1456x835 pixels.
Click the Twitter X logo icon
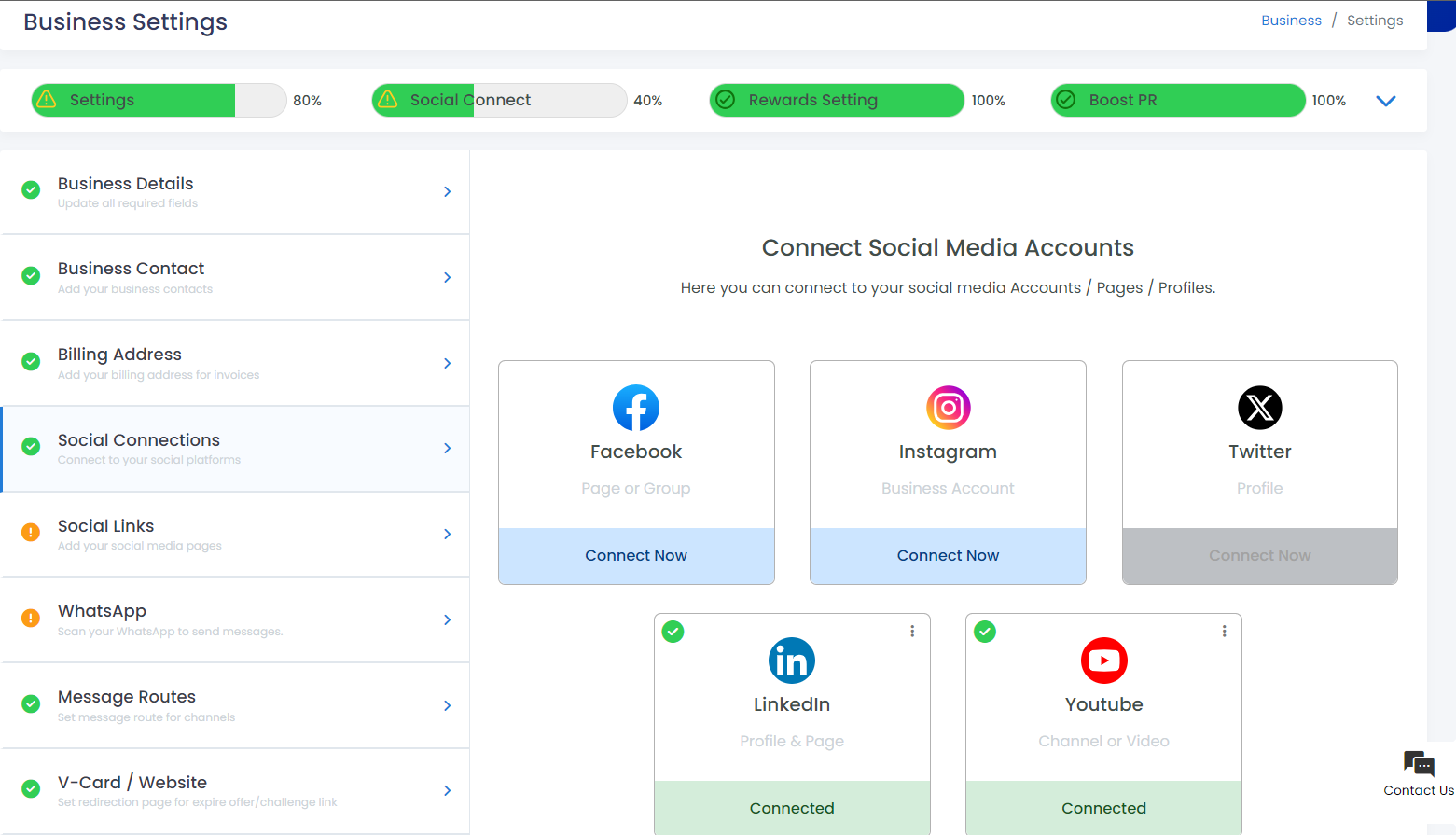click(1259, 408)
